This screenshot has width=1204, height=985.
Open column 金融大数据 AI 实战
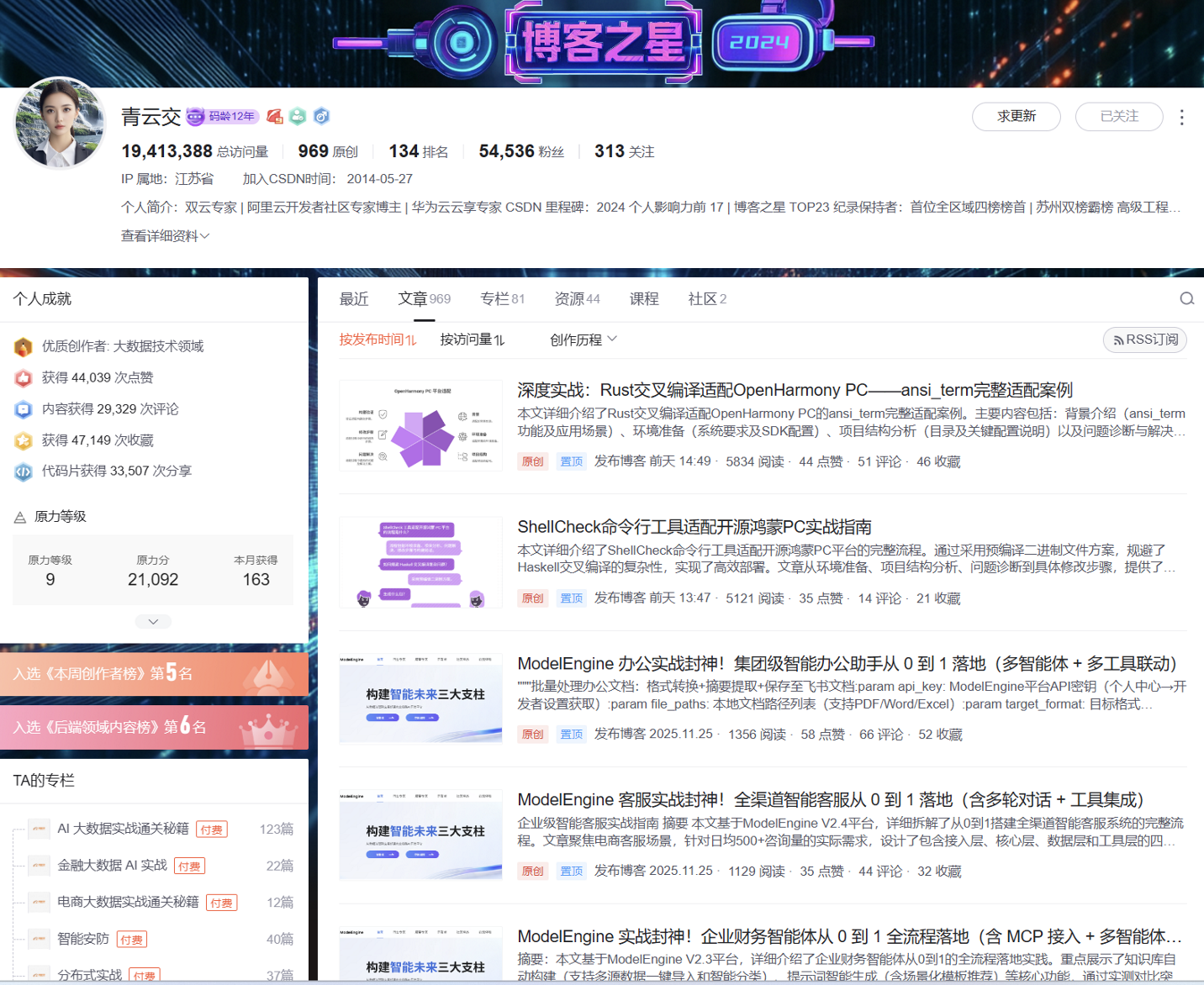click(x=112, y=865)
